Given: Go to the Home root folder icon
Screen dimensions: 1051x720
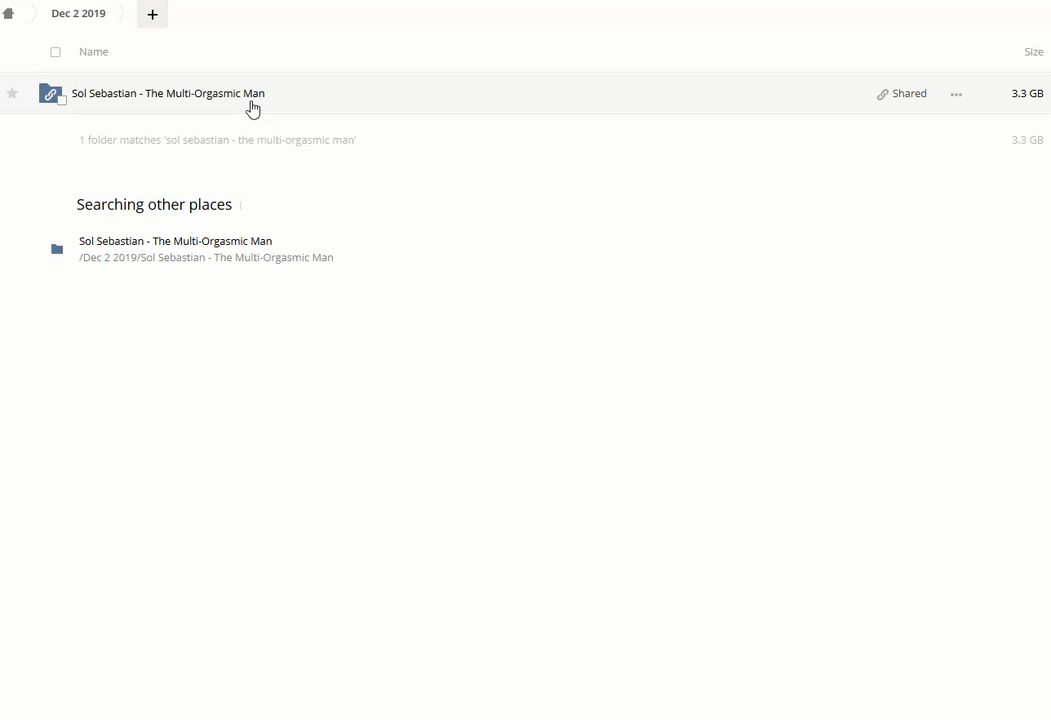Looking at the screenshot, I should (9, 14).
